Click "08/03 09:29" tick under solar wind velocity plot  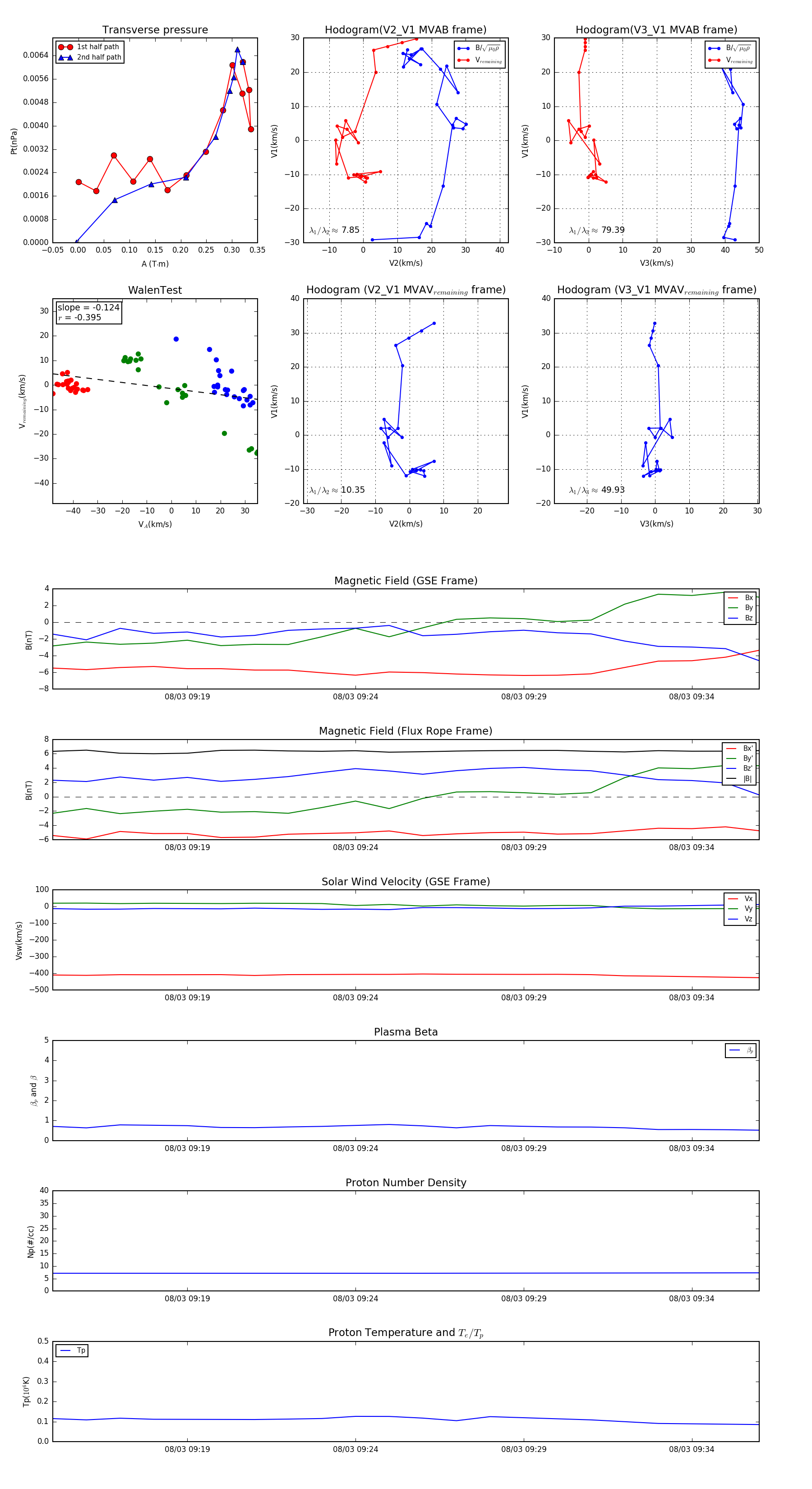point(524,997)
